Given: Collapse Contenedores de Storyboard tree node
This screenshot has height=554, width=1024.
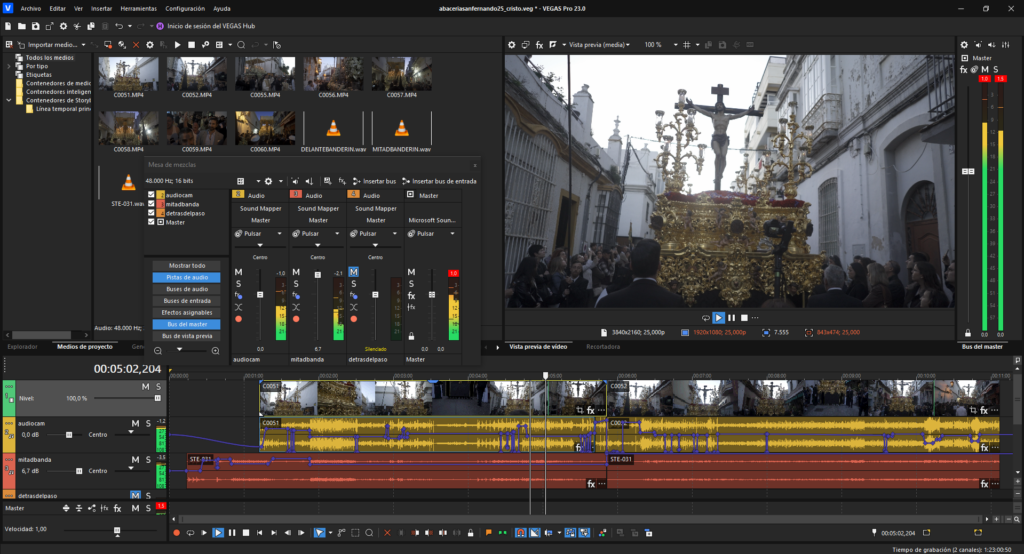Looking at the screenshot, I should pos(8,101).
